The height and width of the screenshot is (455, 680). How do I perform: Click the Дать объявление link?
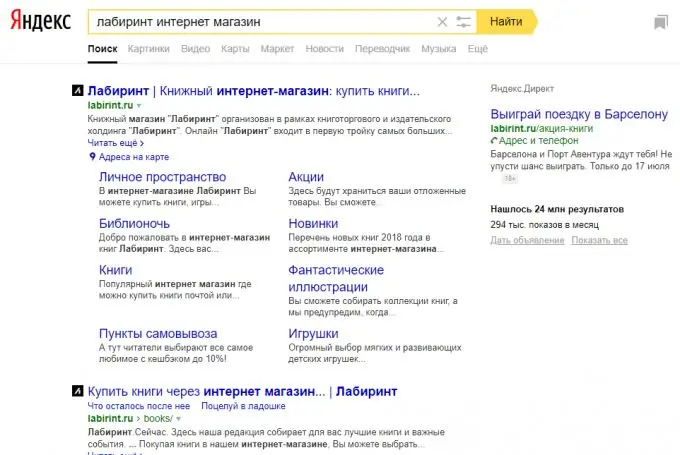(527, 240)
